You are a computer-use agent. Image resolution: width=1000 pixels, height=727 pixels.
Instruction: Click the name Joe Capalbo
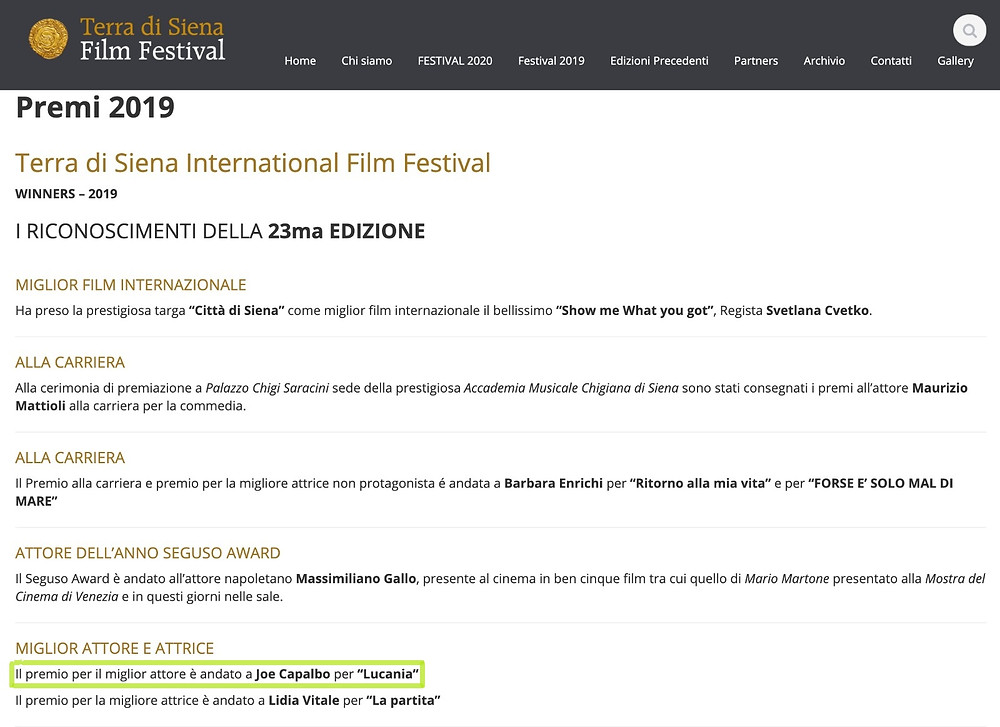pyautogui.click(x=293, y=674)
